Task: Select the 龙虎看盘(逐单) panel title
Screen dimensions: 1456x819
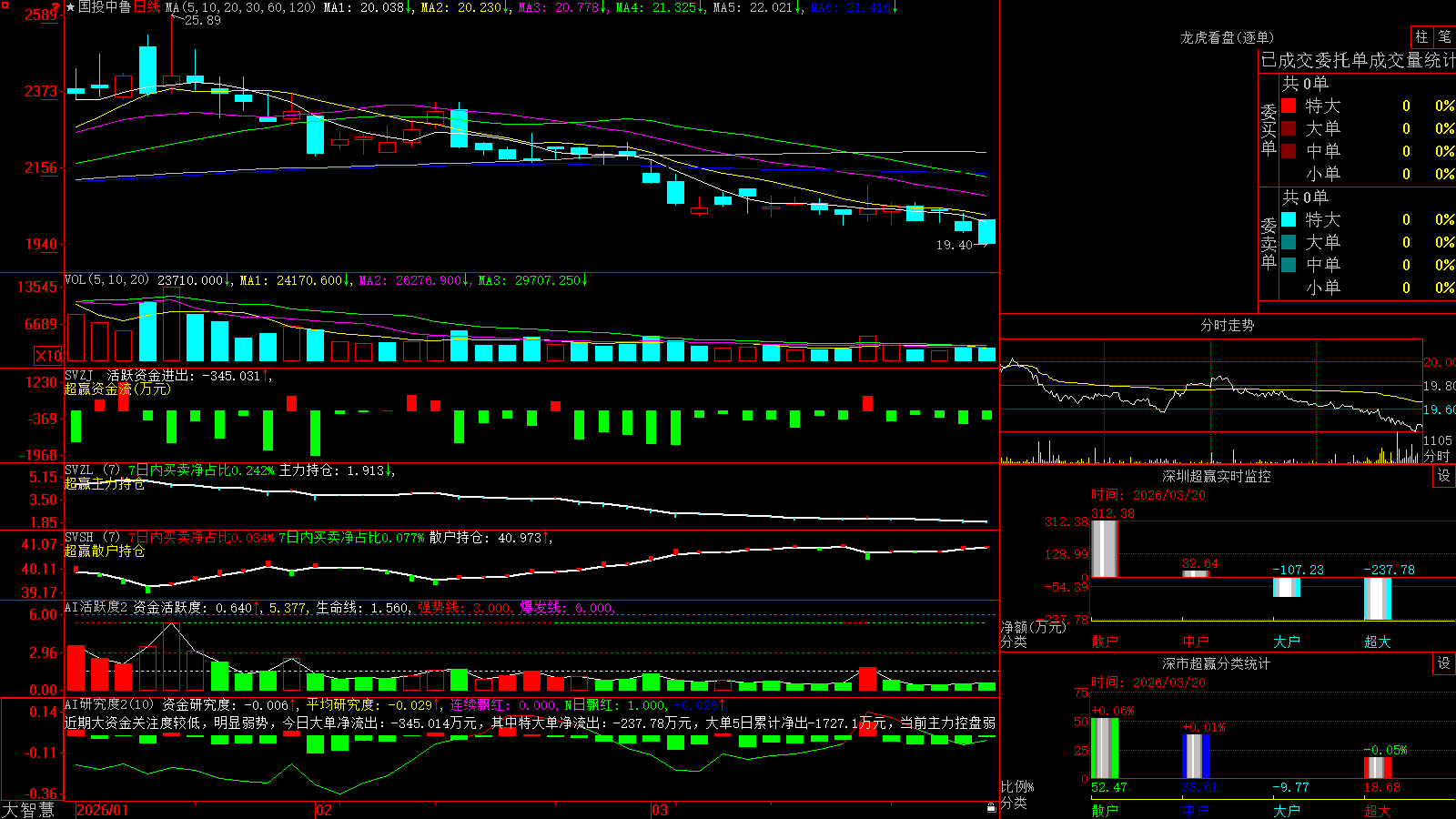Action: 1227,37
